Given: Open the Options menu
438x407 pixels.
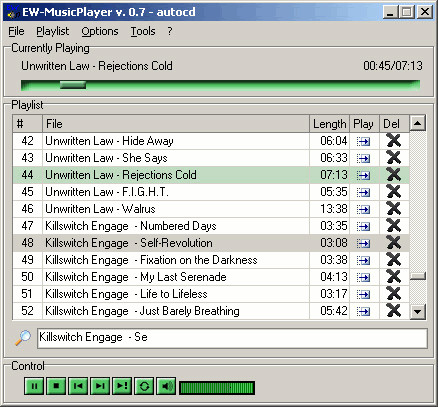Looking at the screenshot, I should [100, 31].
